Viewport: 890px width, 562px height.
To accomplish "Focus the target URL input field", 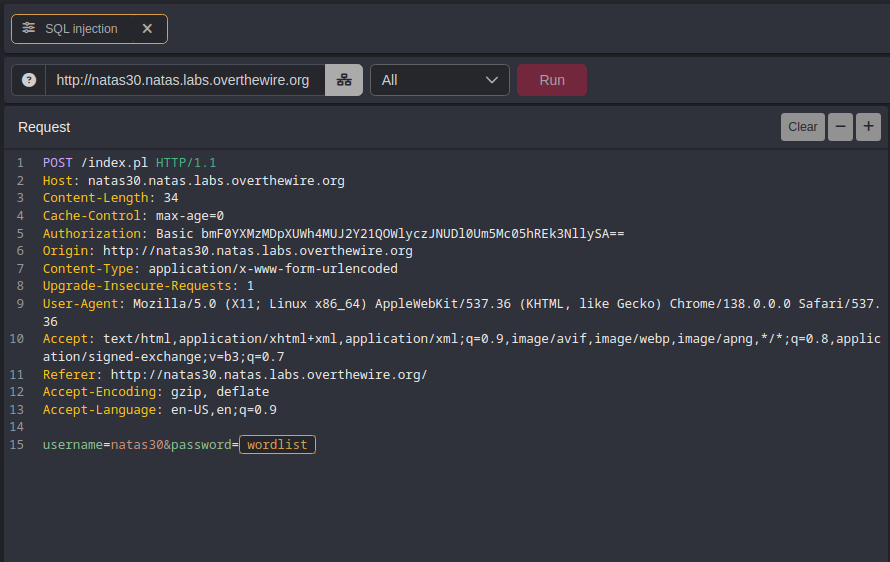I will point(183,80).
